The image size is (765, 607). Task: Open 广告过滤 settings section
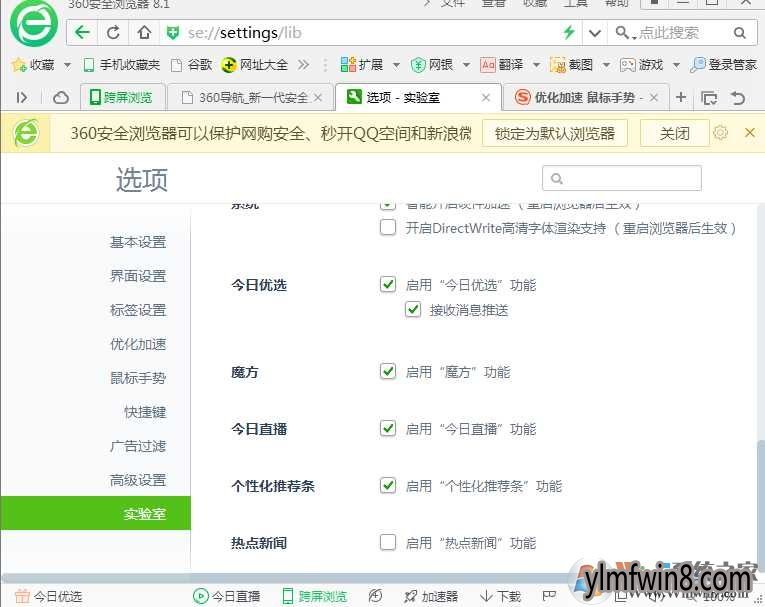[138, 446]
